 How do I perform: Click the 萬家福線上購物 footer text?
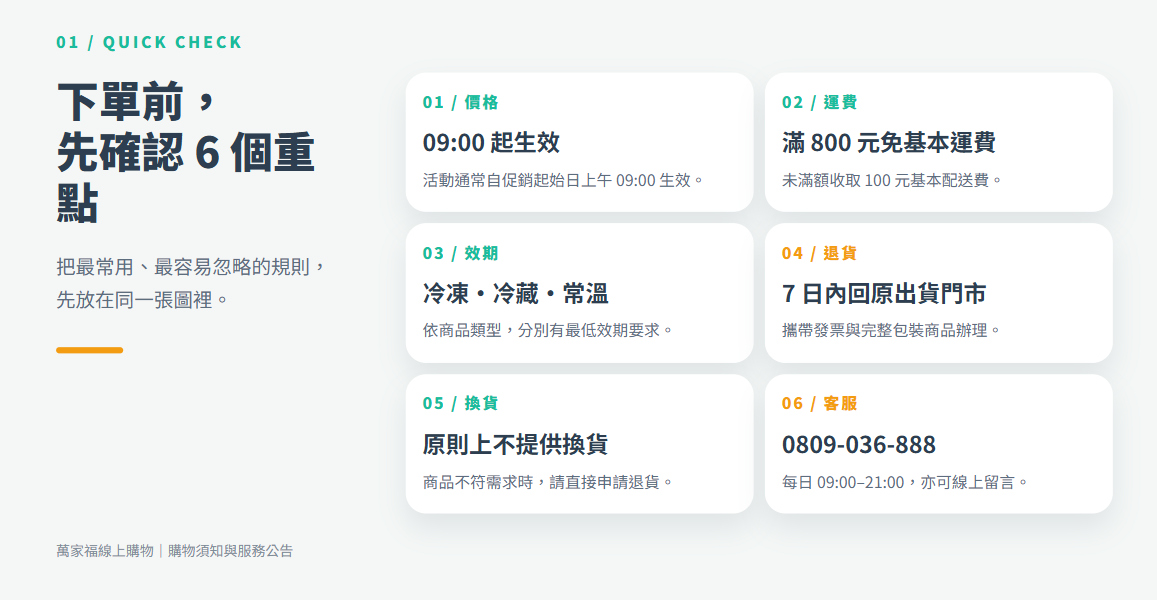[x=105, y=551]
